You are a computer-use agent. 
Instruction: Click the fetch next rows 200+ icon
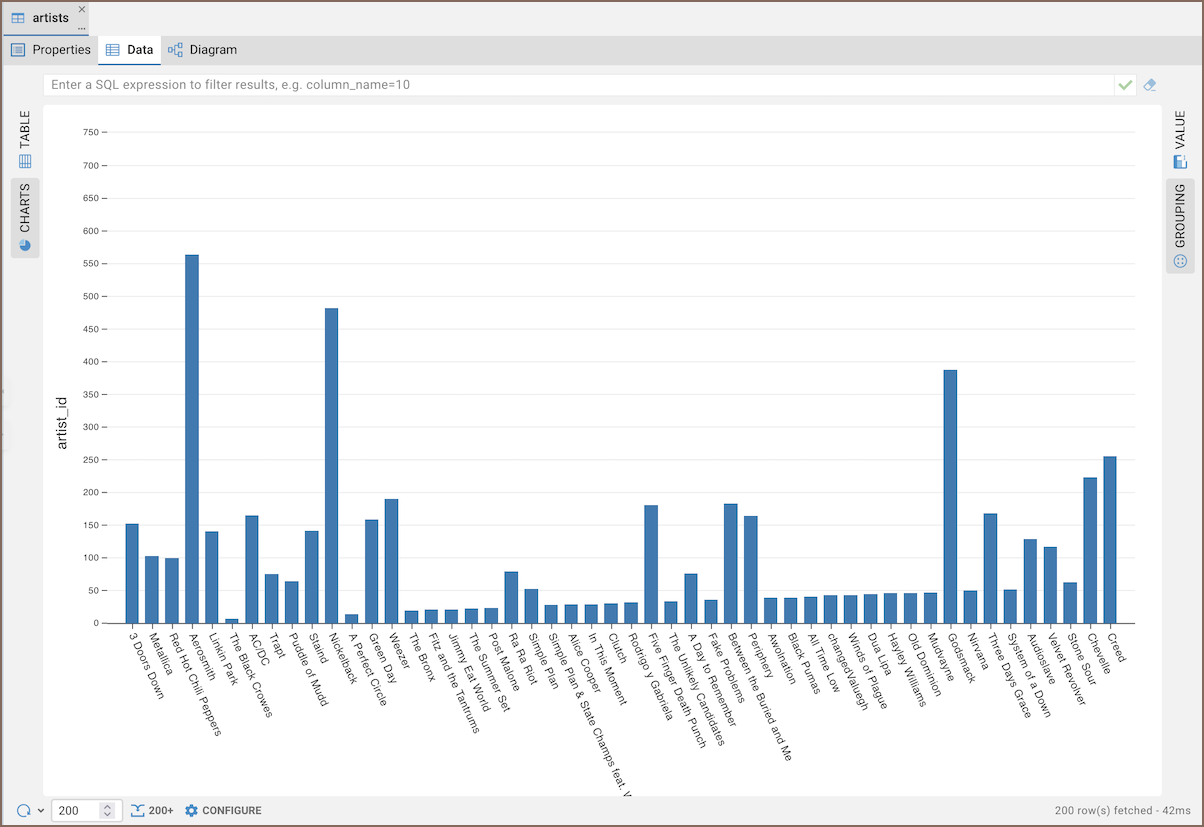click(x=139, y=810)
